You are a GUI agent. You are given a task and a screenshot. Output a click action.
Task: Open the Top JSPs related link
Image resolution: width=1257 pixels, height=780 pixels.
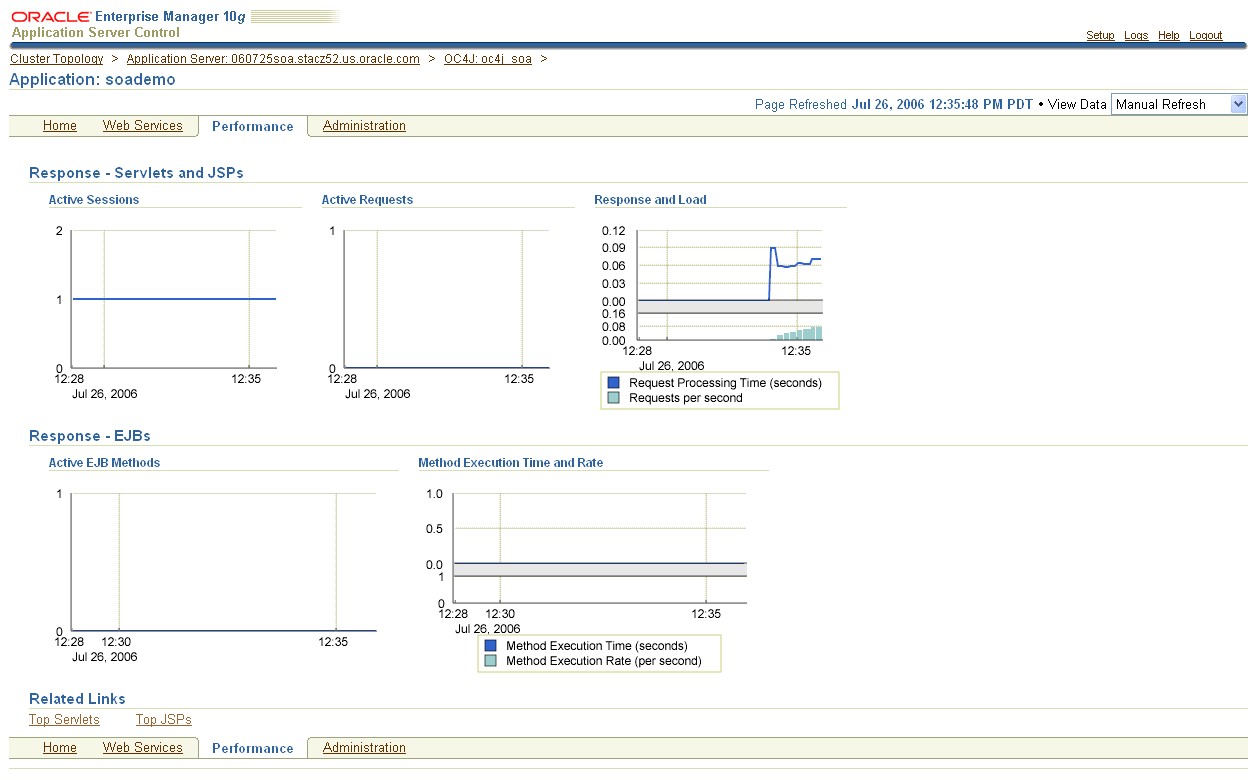pos(164,720)
